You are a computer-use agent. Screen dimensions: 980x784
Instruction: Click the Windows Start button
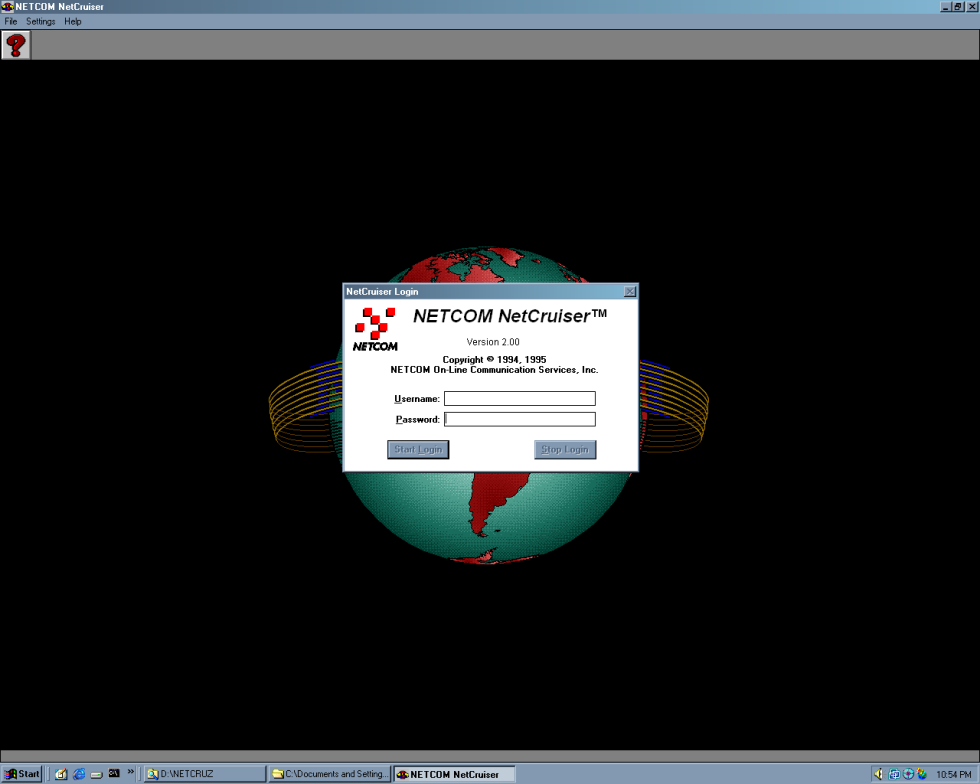coord(22,774)
